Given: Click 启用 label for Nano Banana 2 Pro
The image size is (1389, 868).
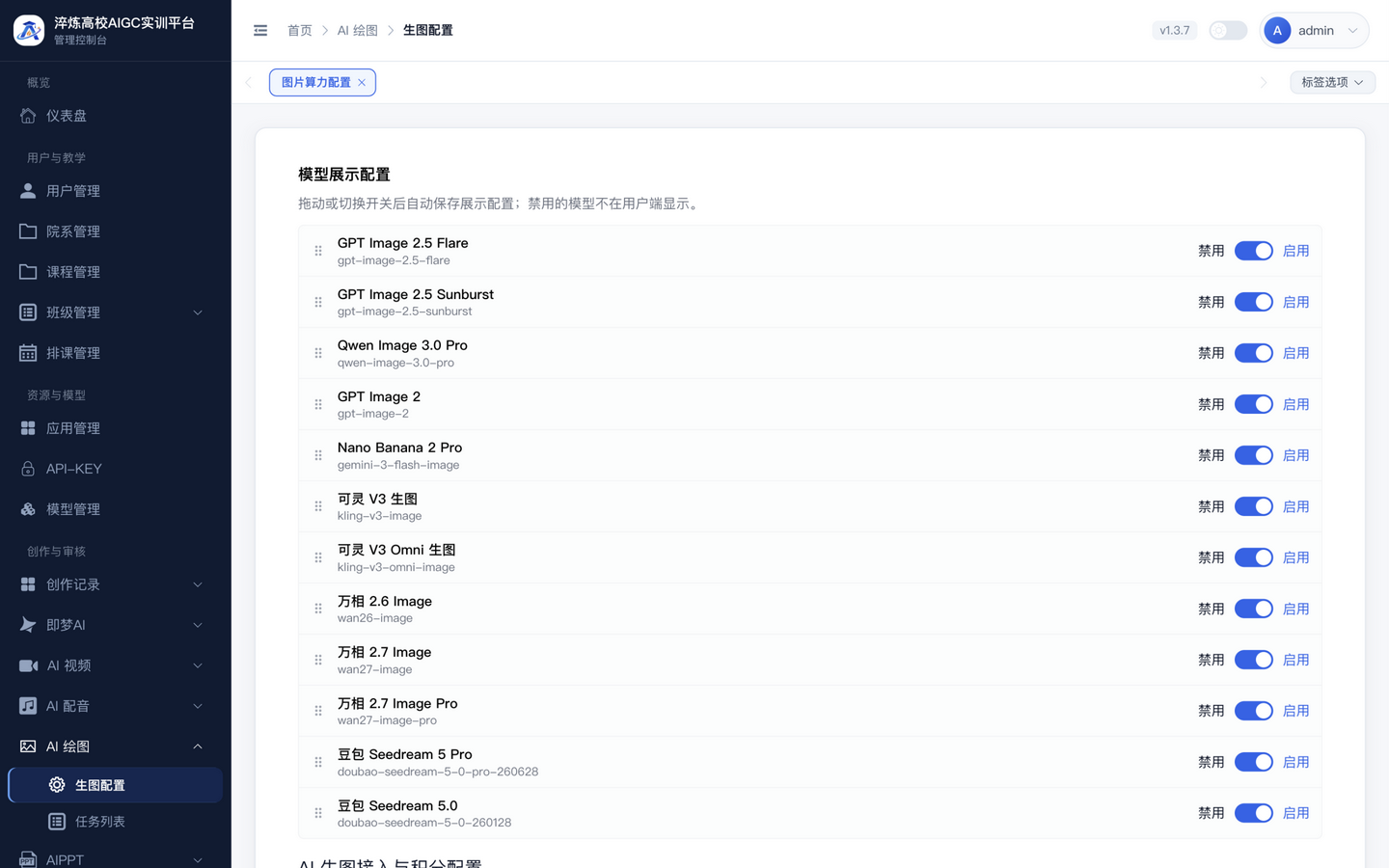Looking at the screenshot, I should [x=1296, y=455].
